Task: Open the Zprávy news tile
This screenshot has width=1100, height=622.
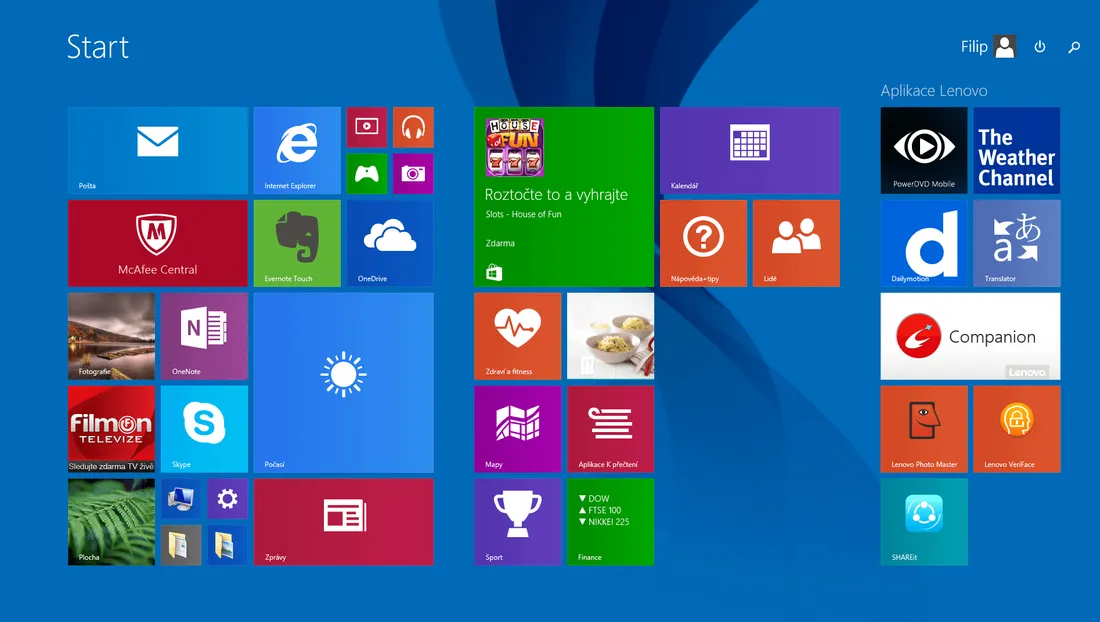Action: point(344,522)
